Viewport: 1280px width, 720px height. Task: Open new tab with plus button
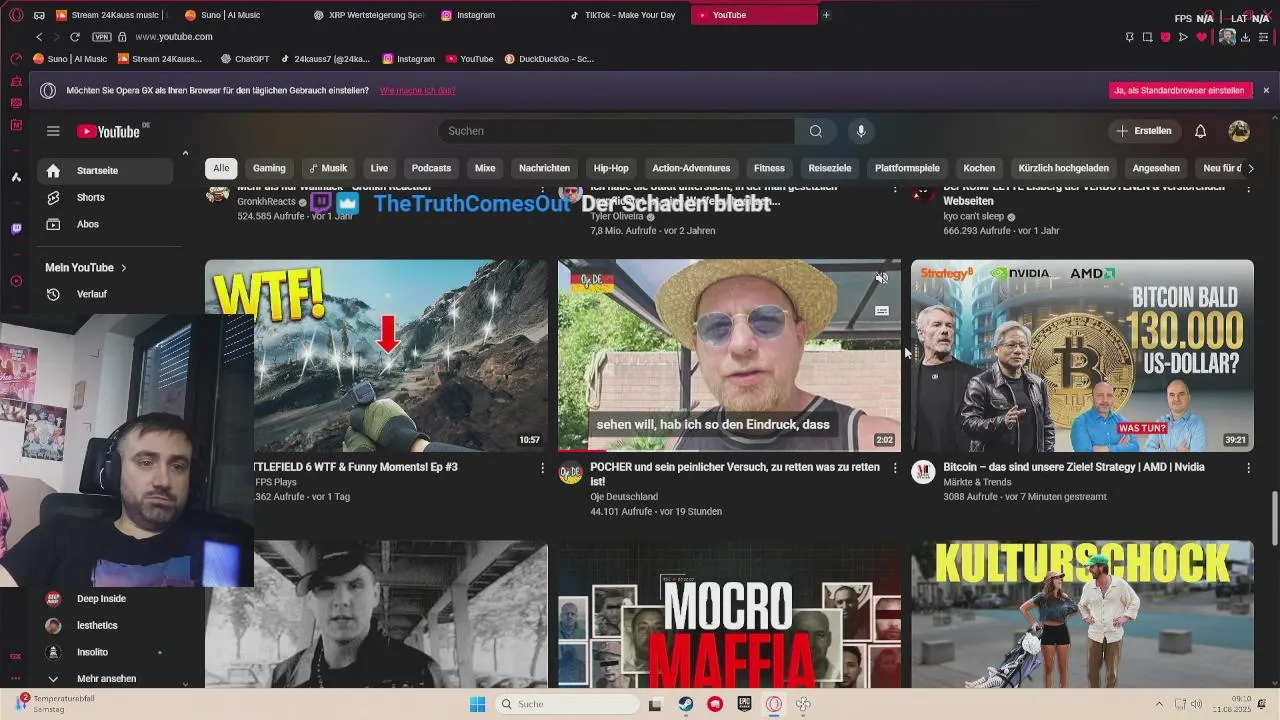point(826,15)
